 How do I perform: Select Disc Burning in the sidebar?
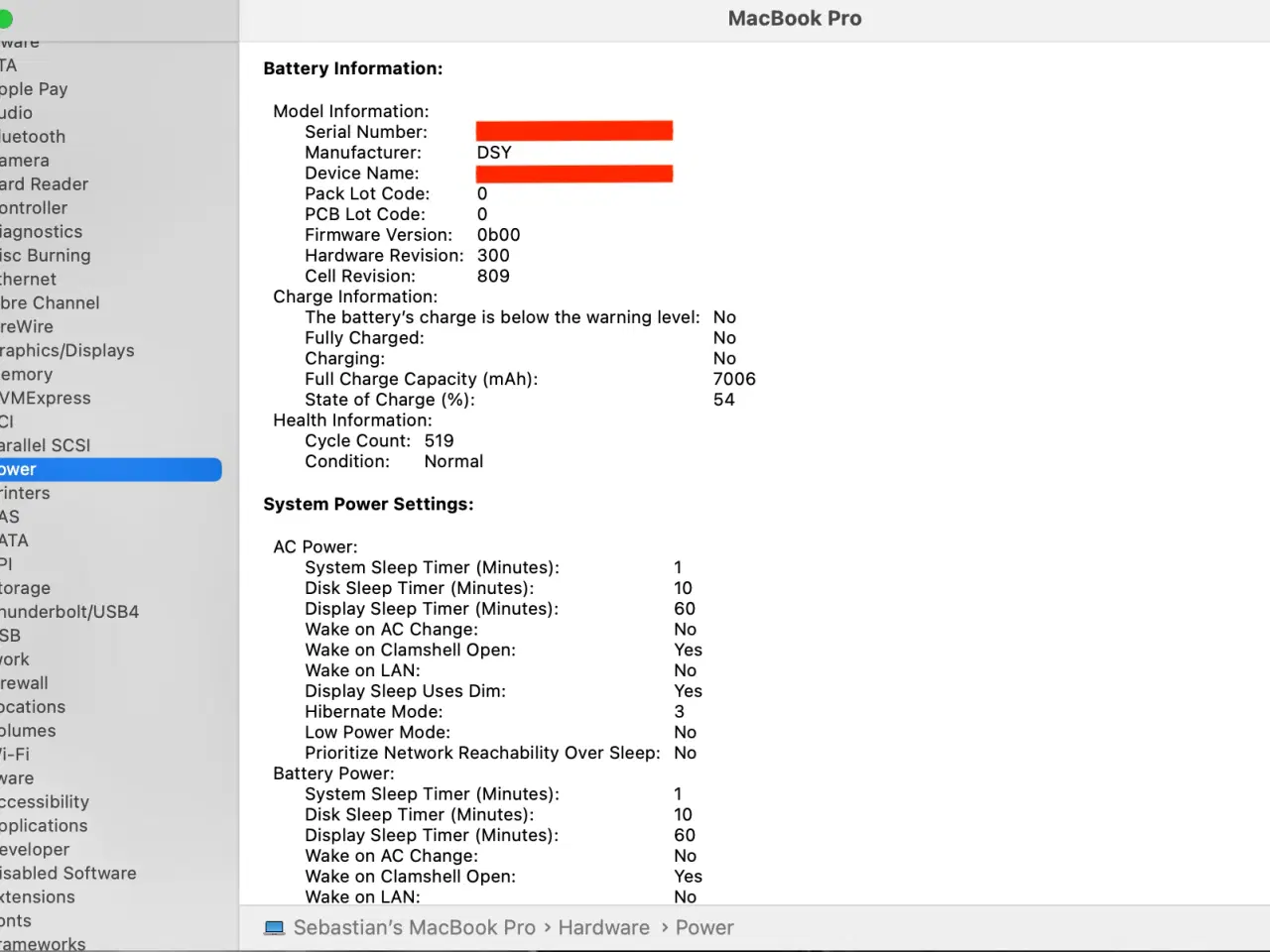pos(46,256)
